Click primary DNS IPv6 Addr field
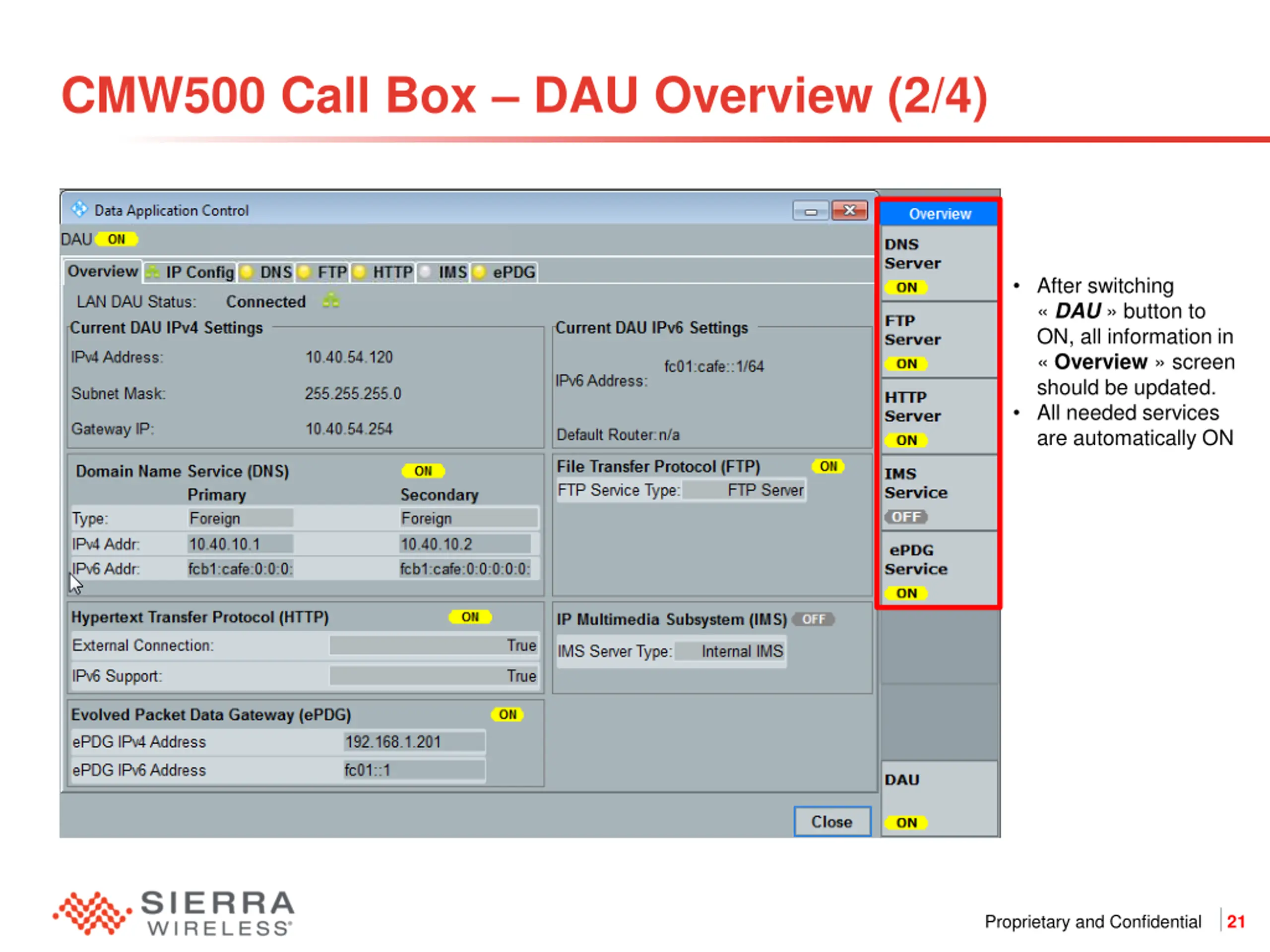The height and width of the screenshot is (952, 1270). [x=241, y=569]
